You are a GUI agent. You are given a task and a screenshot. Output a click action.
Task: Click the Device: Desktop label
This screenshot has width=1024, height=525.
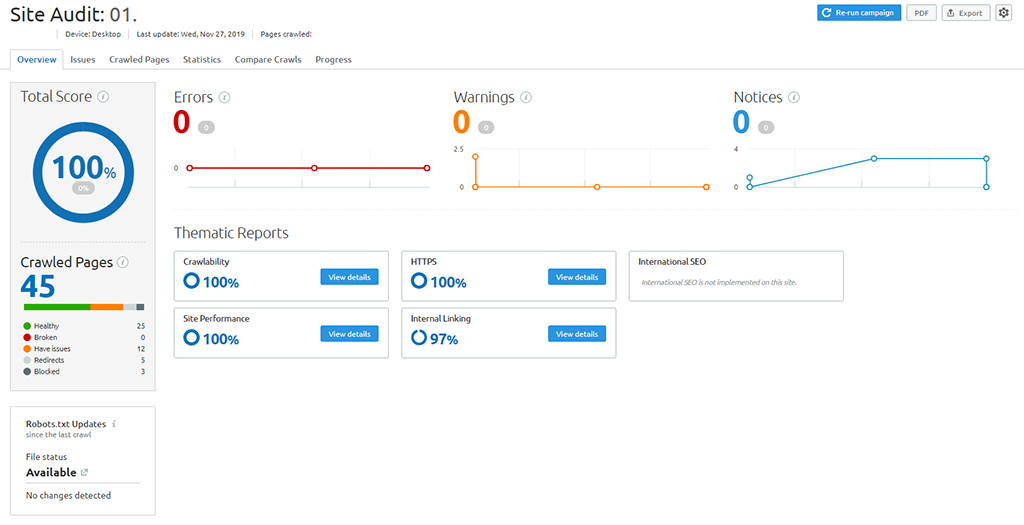tap(93, 34)
